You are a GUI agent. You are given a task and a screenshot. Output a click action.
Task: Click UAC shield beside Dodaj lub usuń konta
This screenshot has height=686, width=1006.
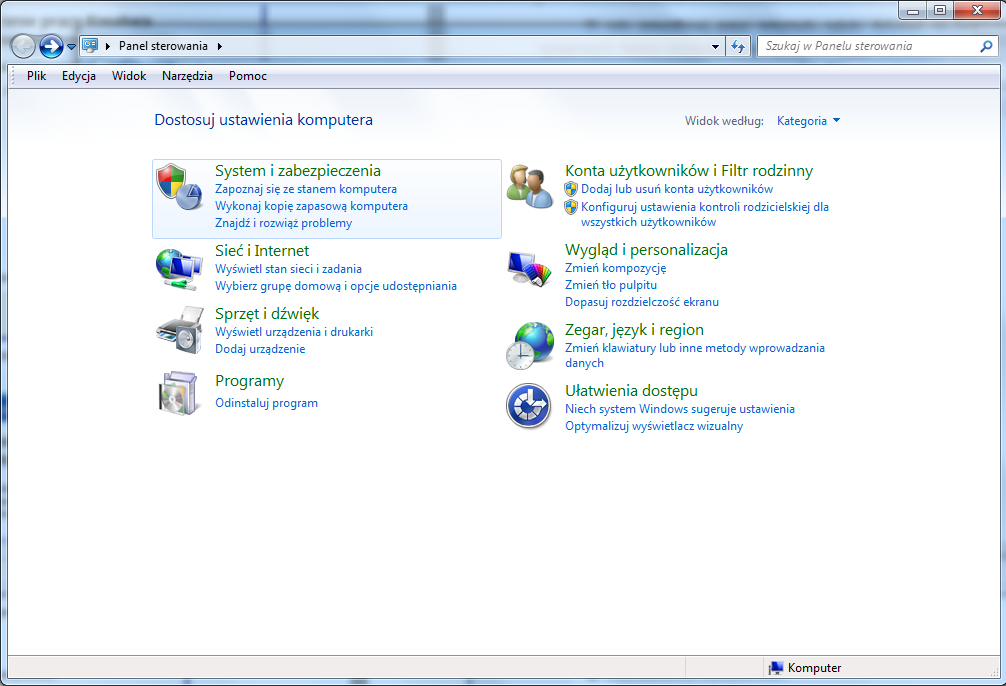(571, 189)
